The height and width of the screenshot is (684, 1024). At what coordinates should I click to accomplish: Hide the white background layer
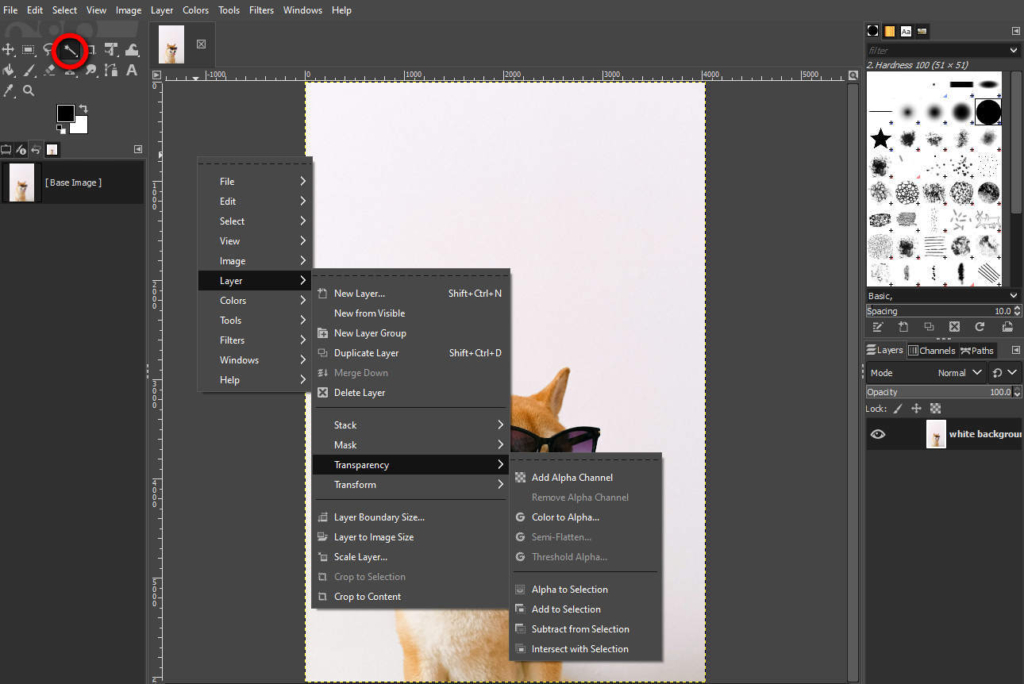pyautogui.click(x=878, y=434)
